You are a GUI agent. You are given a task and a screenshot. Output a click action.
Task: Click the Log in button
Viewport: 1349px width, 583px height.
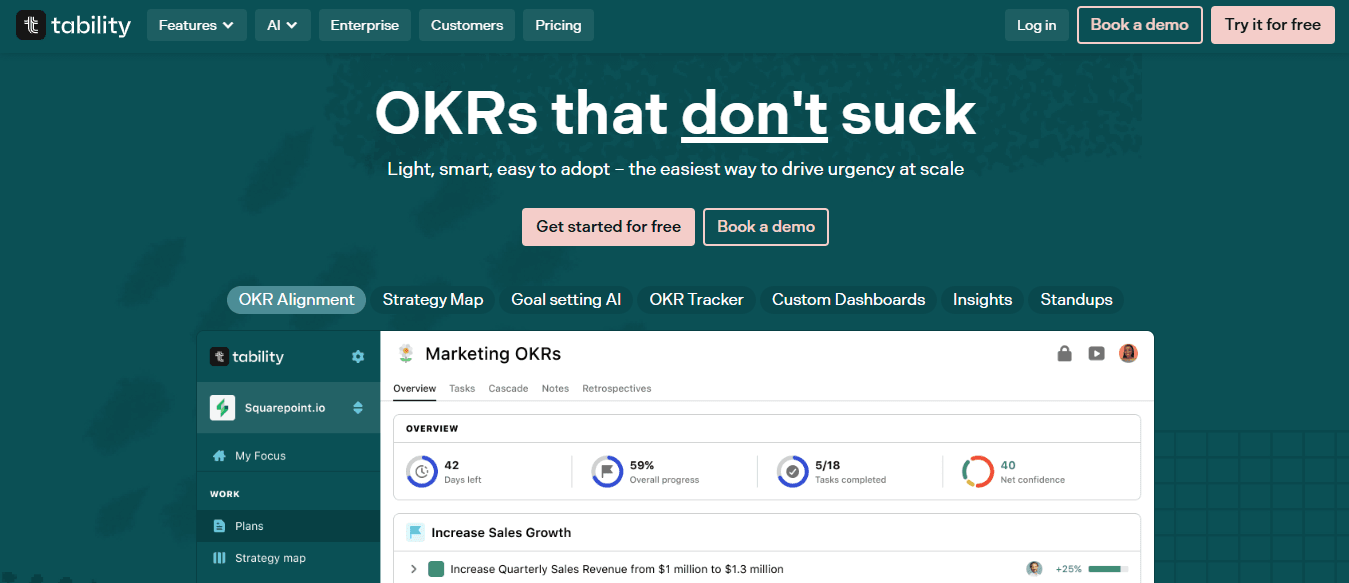click(x=1036, y=25)
